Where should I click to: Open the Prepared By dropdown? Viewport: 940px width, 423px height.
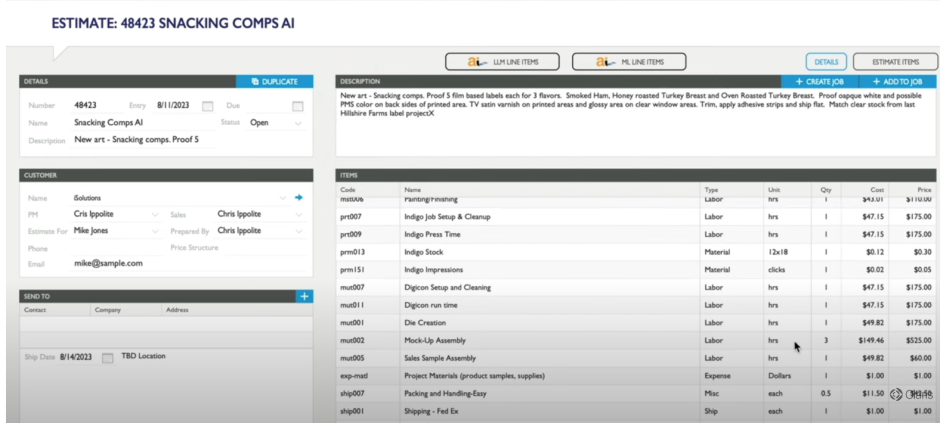(299, 231)
